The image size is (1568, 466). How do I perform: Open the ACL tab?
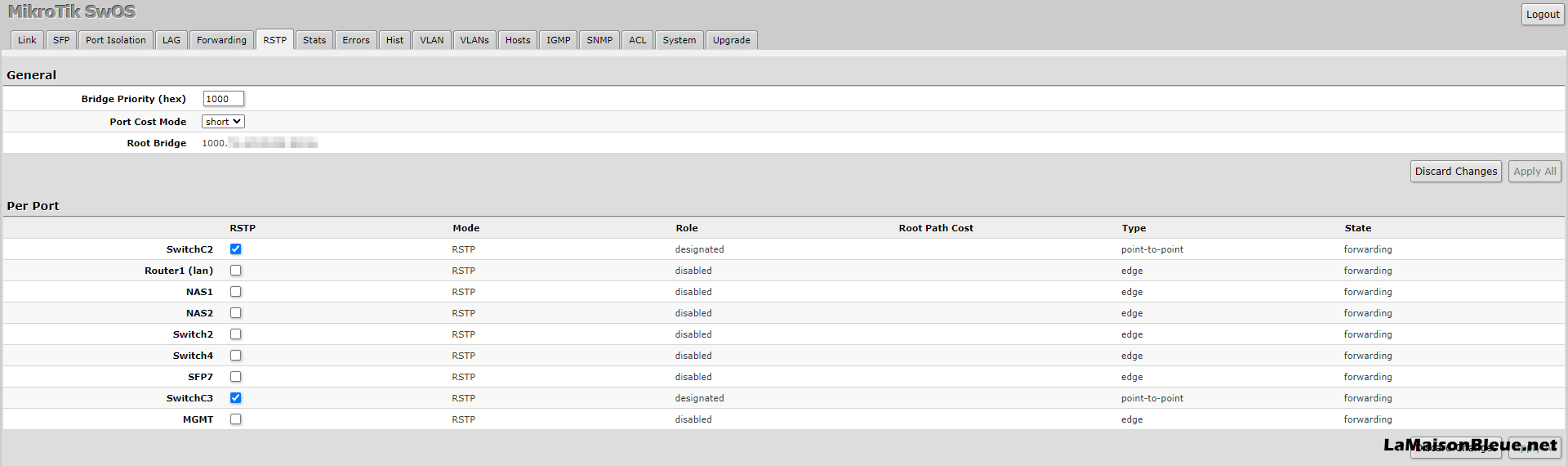click(638, 40)
